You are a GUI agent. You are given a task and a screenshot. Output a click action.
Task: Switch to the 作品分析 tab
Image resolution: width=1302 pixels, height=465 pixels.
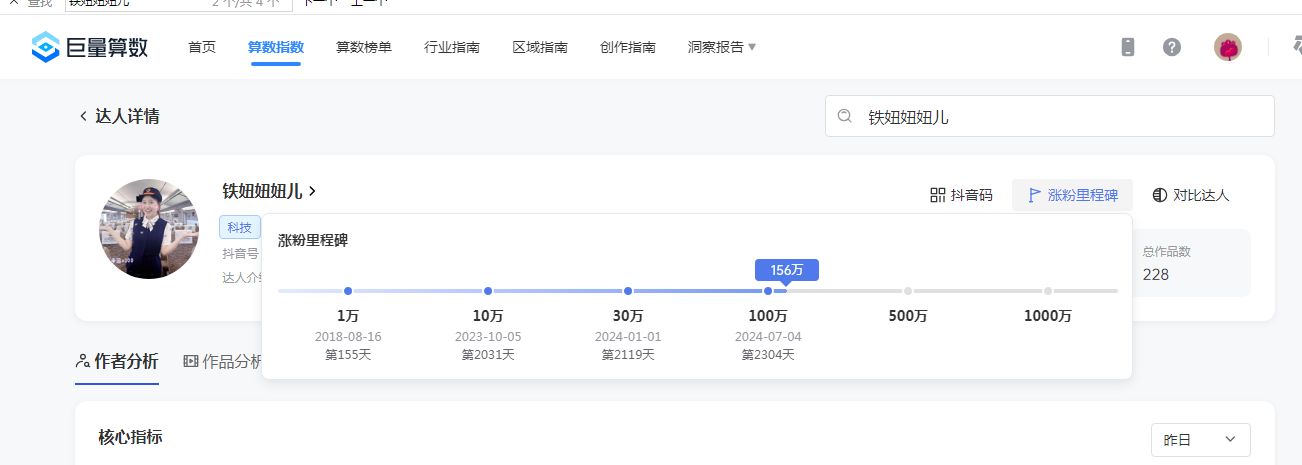point(223,361)
